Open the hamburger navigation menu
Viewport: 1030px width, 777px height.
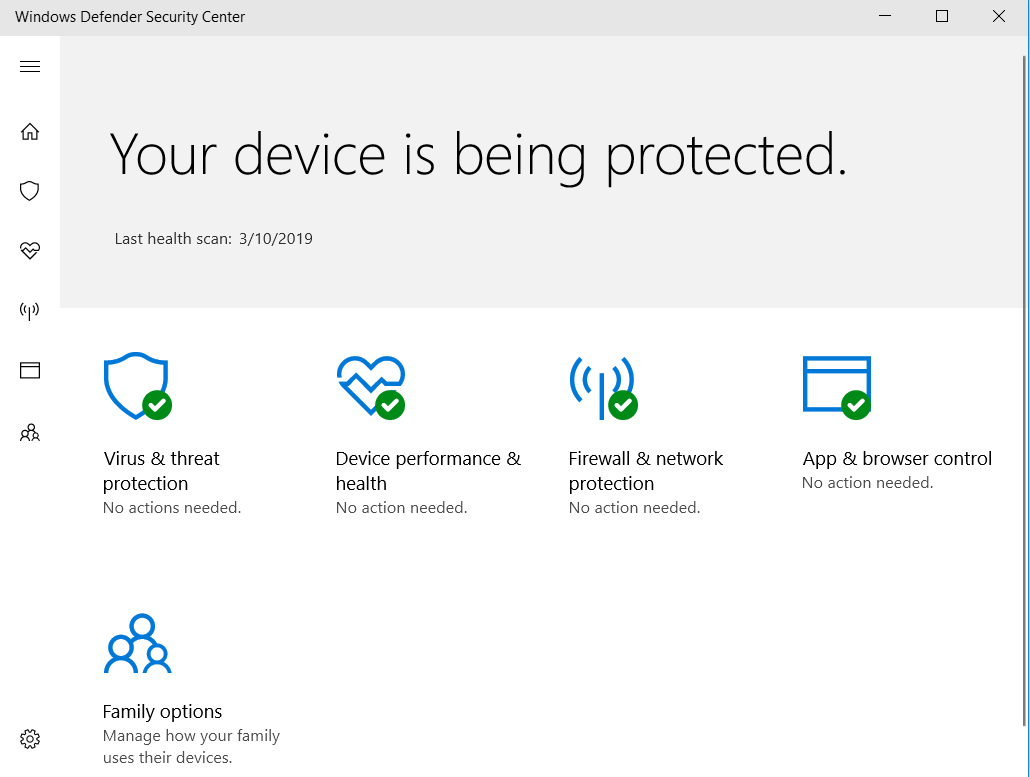click(x=30, y=66)
